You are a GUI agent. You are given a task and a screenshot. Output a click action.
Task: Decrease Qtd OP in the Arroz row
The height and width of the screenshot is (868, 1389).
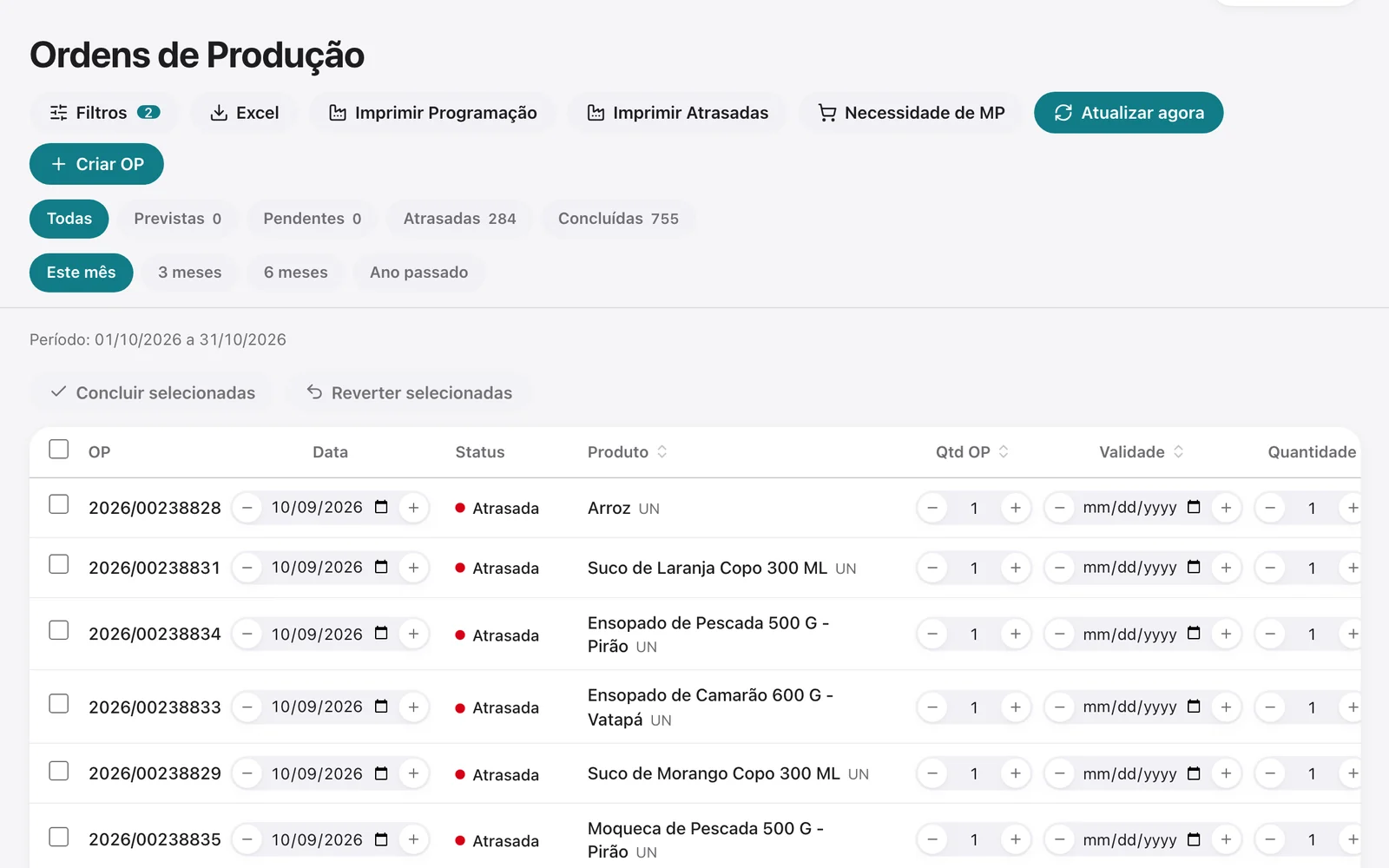pyautogui.click(x=932, y=508)
